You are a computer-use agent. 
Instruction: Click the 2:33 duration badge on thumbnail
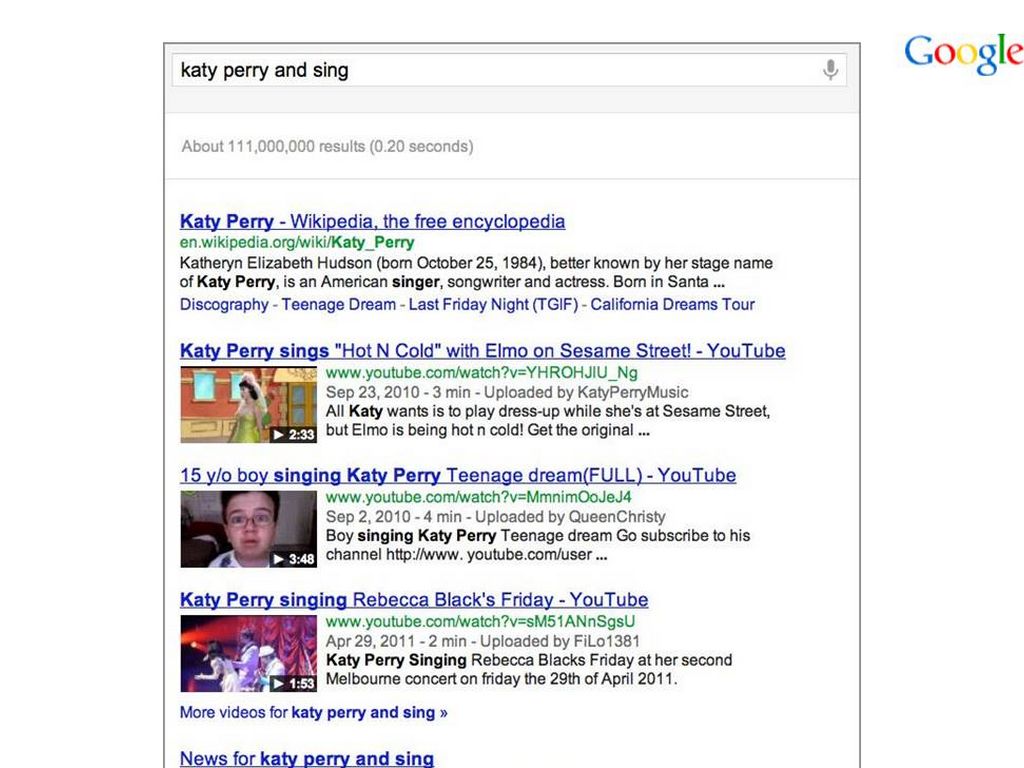click(x=293, y=434)
